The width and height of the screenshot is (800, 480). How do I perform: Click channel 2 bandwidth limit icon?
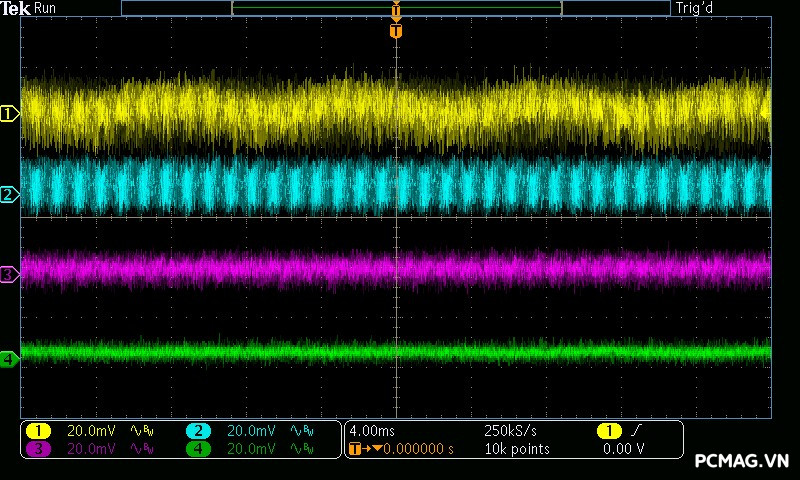click(x=300, y=431)
